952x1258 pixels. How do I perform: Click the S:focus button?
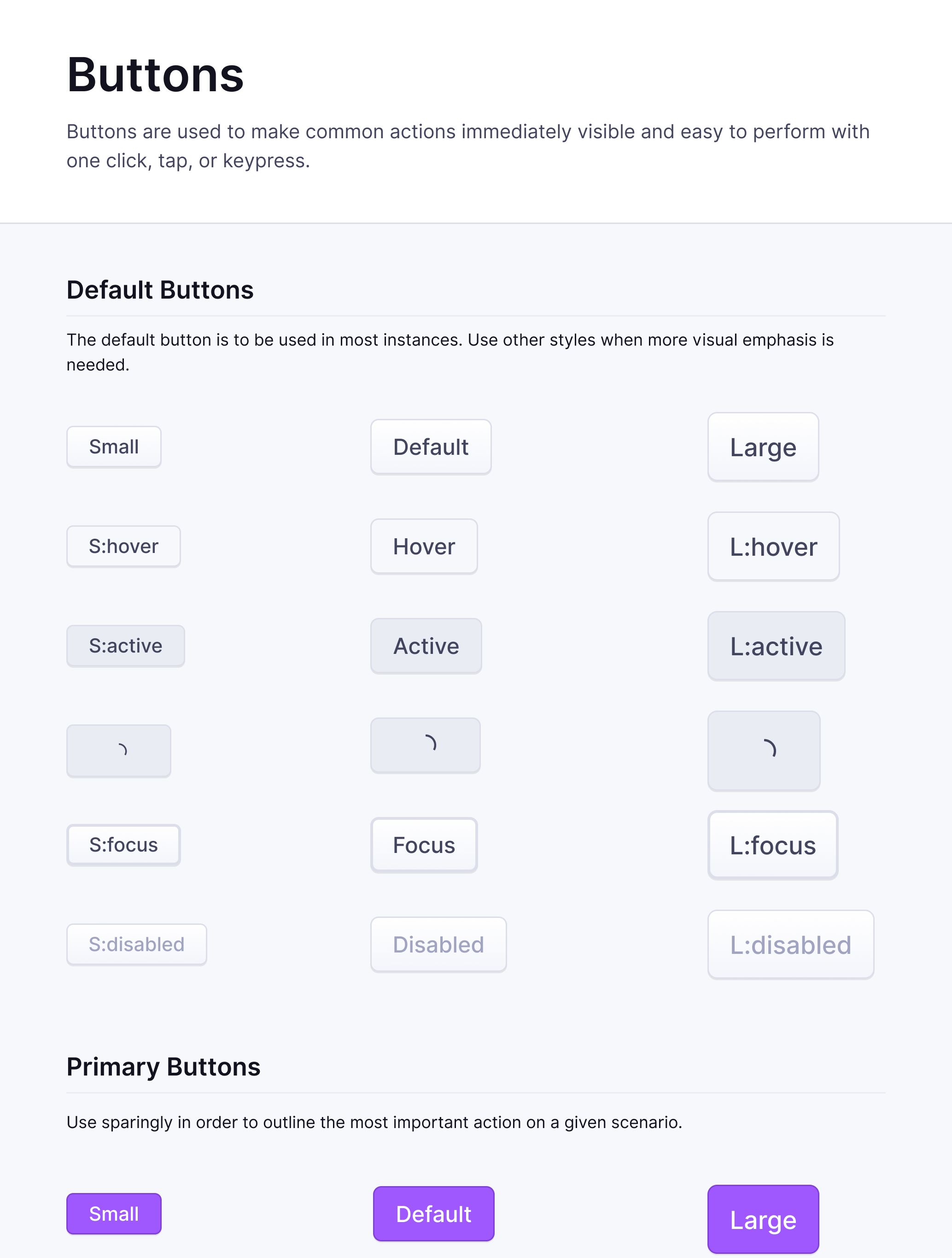pos(124,845)
